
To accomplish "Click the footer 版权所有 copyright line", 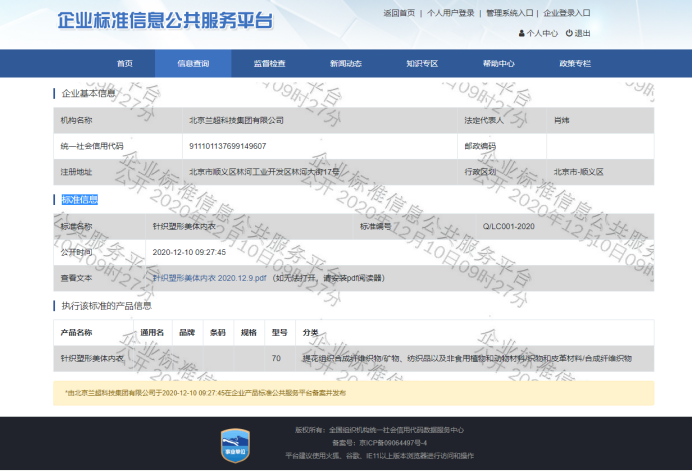I will [380, 430].
